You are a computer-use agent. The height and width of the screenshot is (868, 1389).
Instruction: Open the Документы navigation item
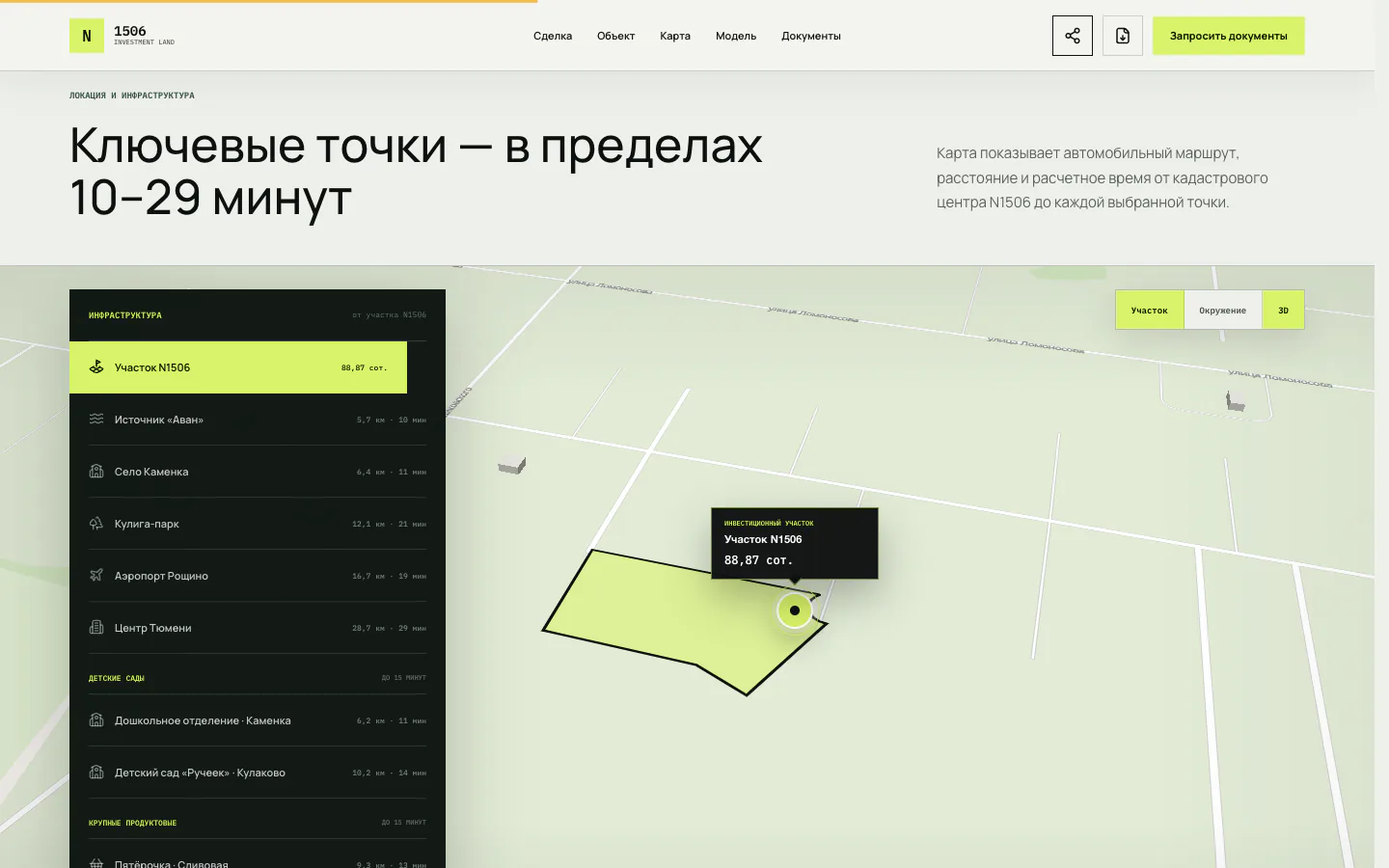click(x=811, y=36)
